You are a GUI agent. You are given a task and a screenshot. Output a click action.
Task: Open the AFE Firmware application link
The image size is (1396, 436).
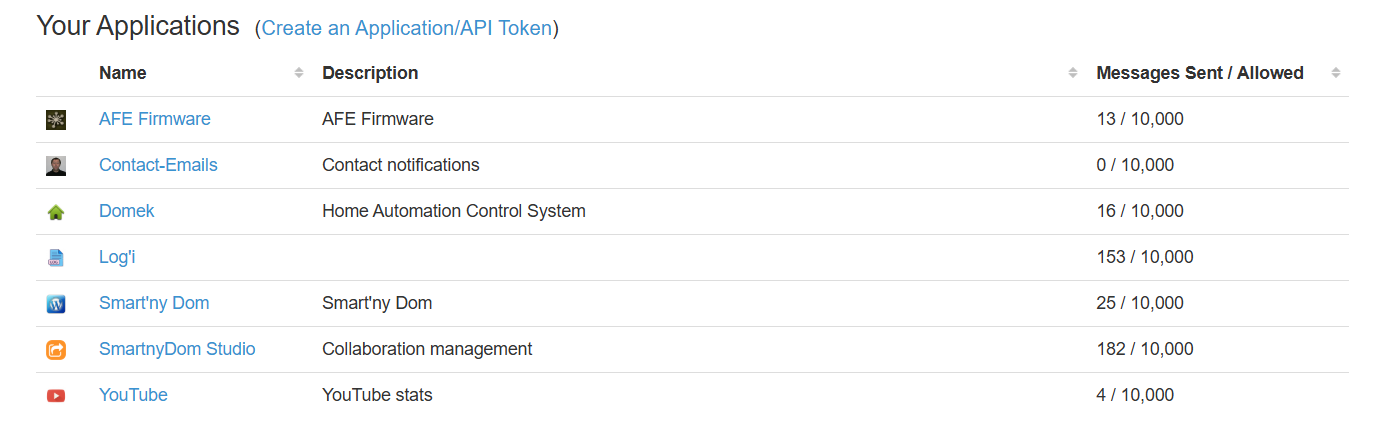pos(155,119)
